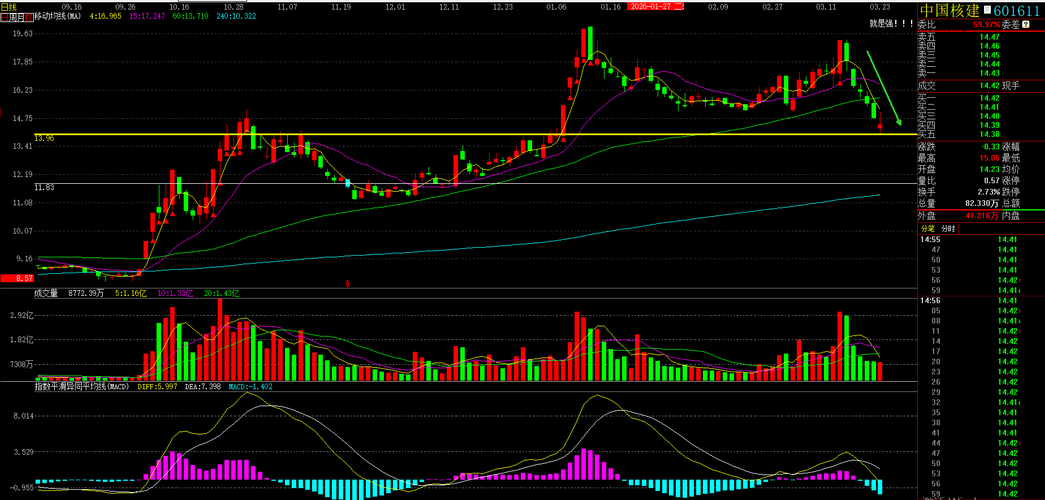Select the 卖五 14.47 order row
1045x500 pixels.
coord(980,37)
